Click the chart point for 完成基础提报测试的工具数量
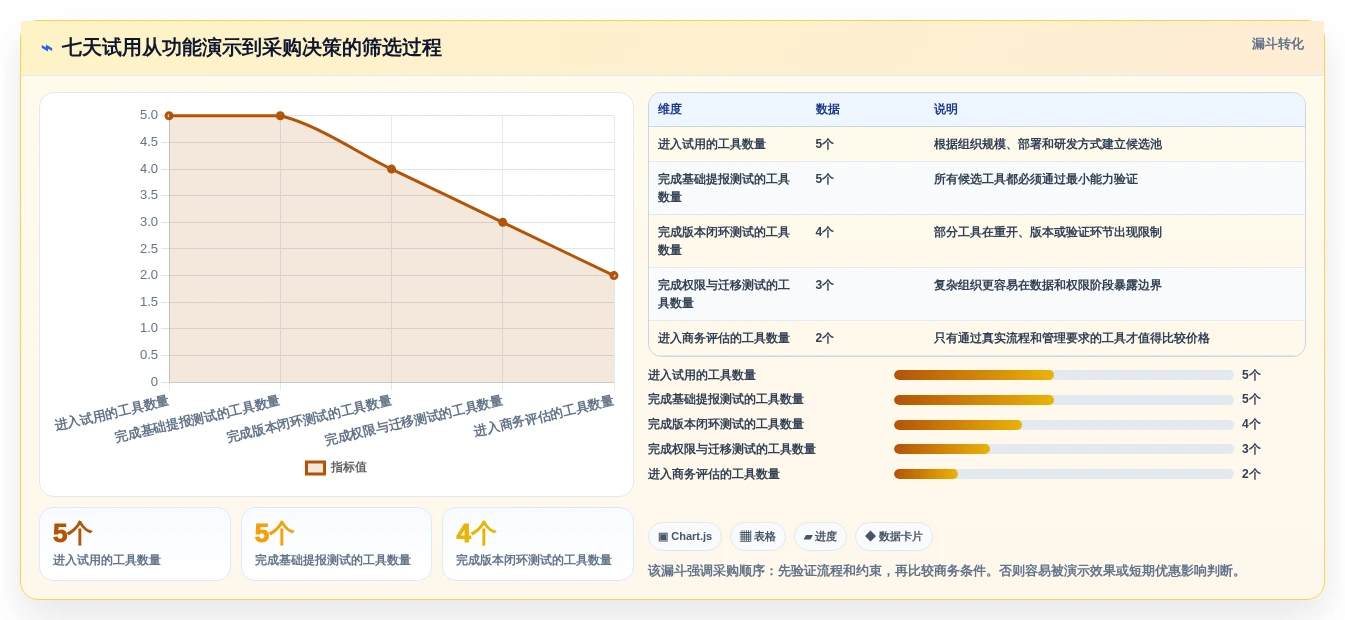 pos(280,116)
